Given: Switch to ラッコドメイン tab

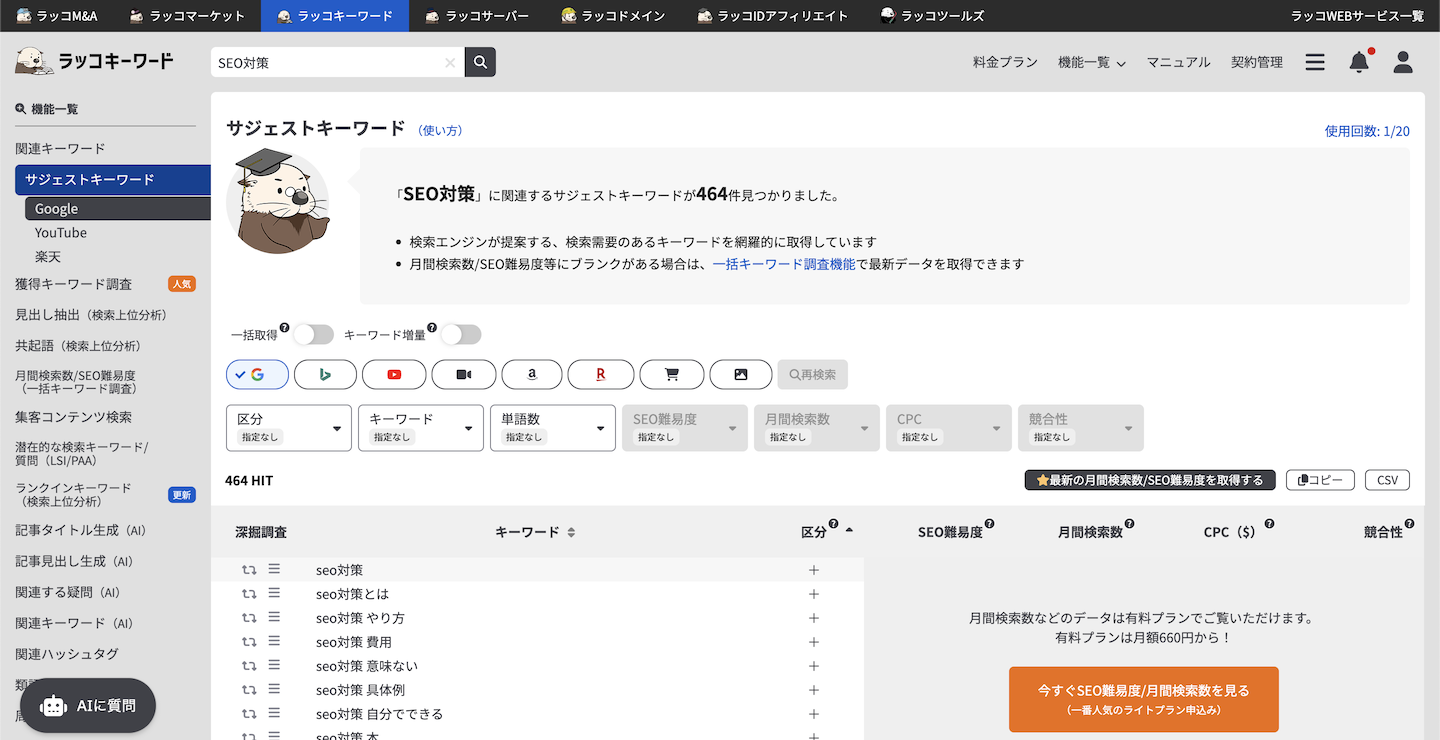Looking at the screenshot, I should point(613,16).
